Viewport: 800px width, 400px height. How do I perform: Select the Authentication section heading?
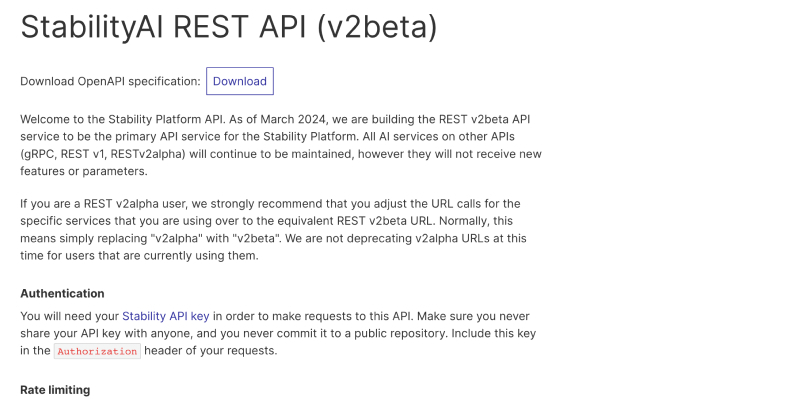coord(62,293)
